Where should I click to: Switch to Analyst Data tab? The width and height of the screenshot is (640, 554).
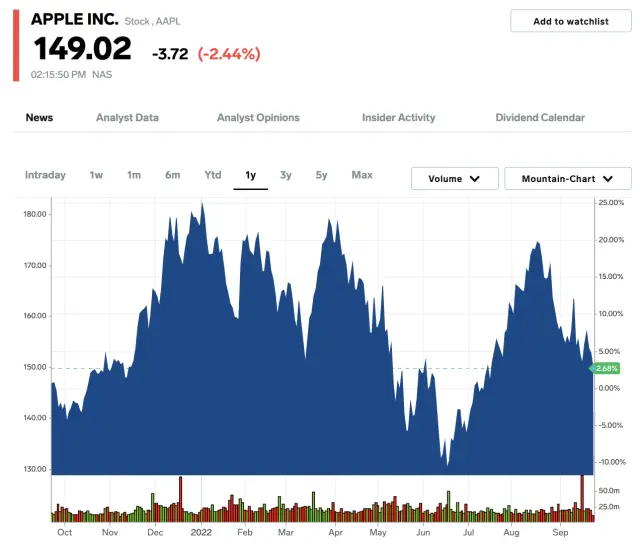(x=127, y=117)
